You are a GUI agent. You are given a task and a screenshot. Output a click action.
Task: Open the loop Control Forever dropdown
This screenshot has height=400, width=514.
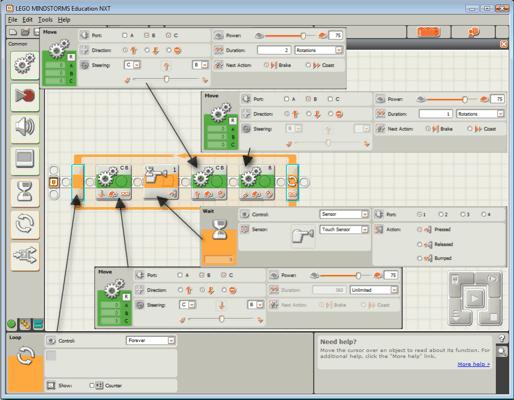150,340
